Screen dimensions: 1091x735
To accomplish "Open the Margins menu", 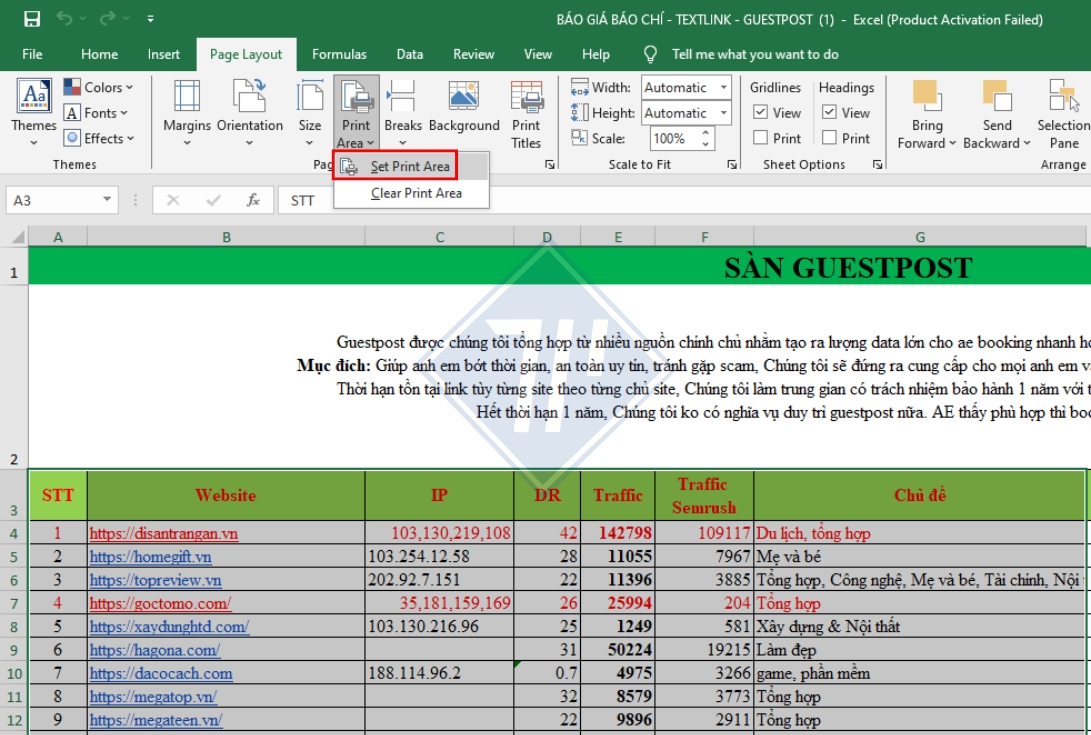I will tap(187, 111).
